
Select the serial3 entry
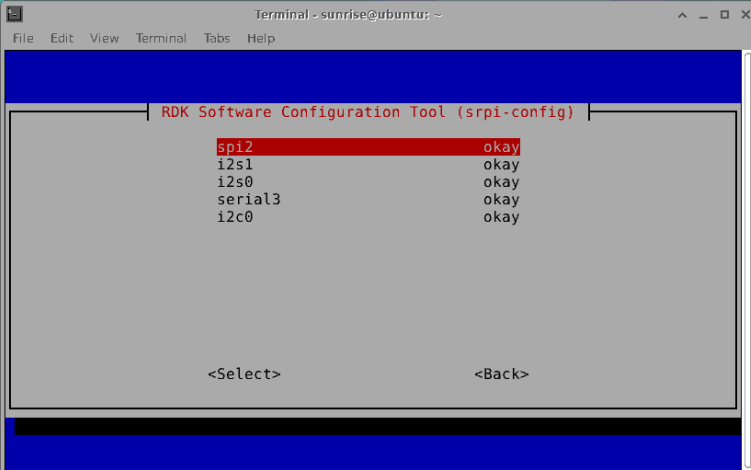(368, 199)
